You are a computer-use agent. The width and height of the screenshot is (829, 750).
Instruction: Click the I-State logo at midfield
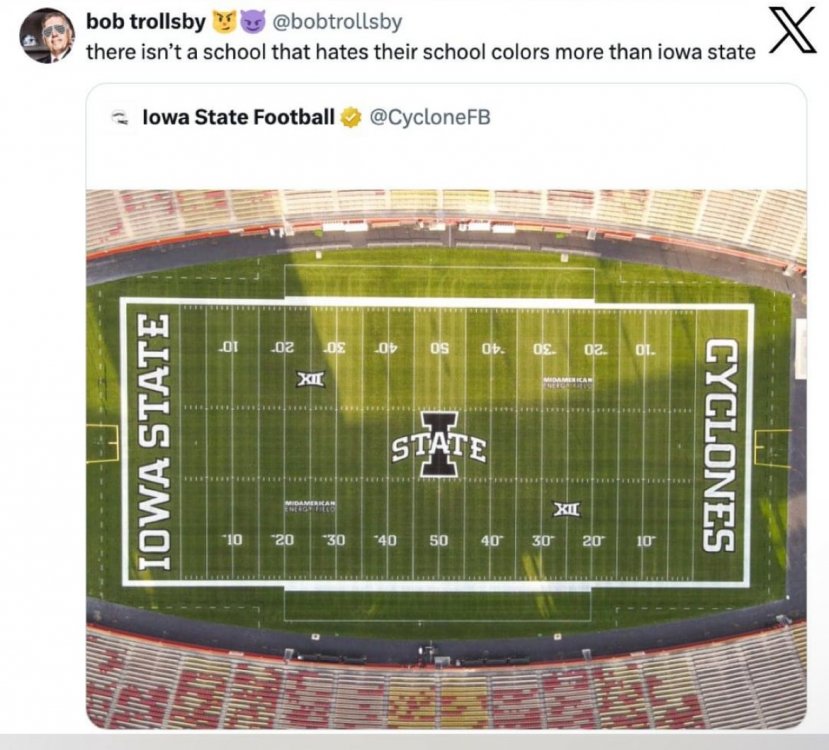[438, 445]
